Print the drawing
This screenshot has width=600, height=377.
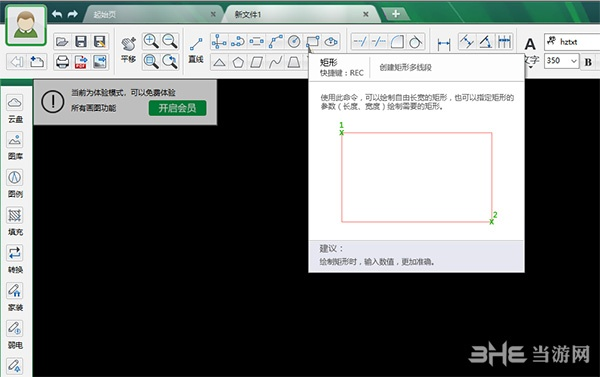pyautogui.click(x=62, y=61)
